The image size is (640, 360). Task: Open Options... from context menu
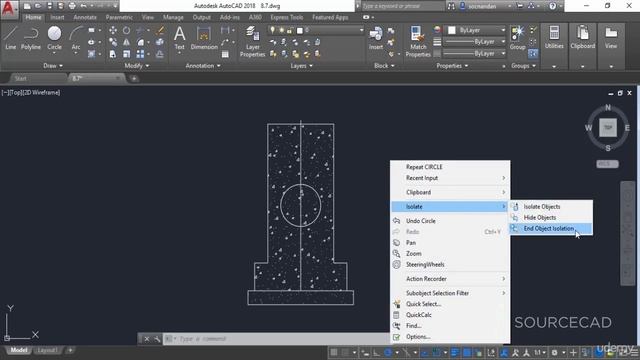pos(450,337)
